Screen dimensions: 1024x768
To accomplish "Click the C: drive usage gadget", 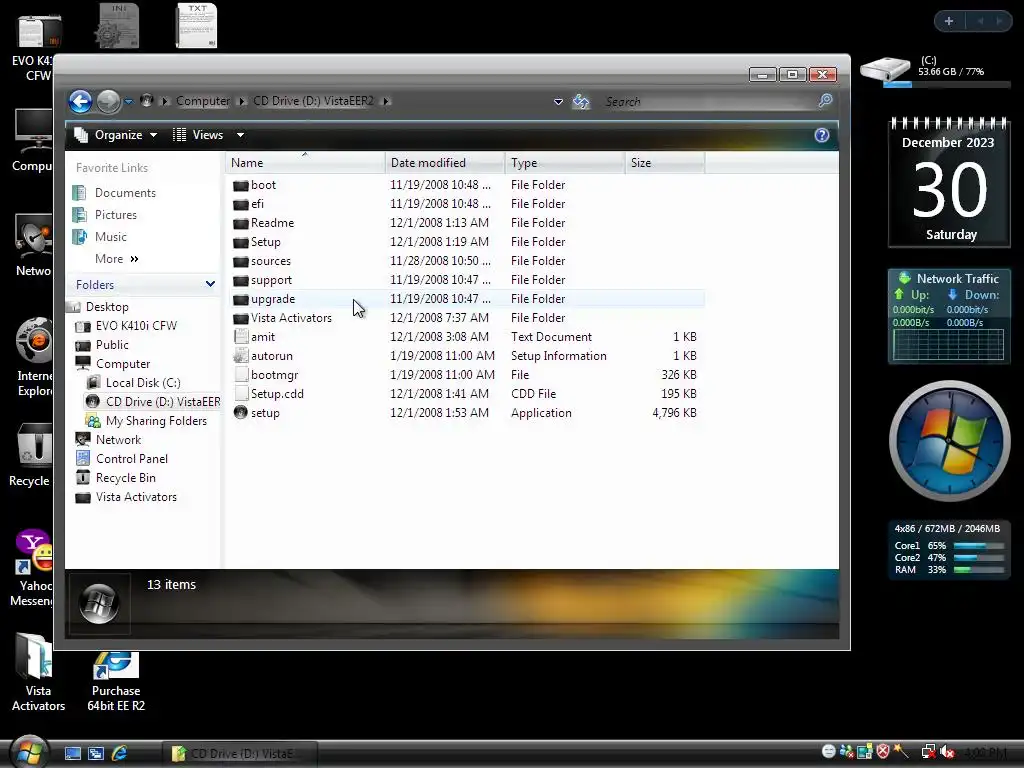I will point(935,71).
